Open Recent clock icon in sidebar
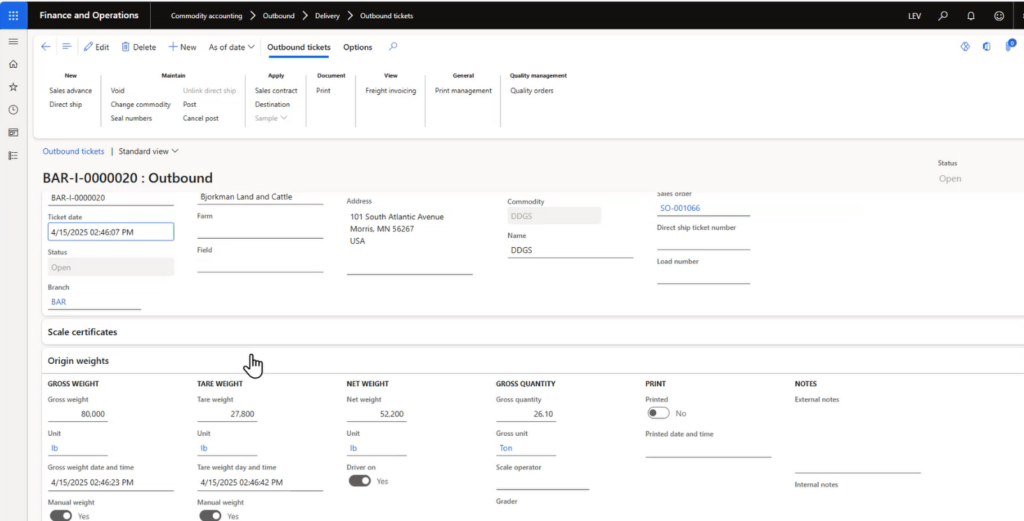Image resolution: width=1024 pixels, height=521 pixels. (13, 110)
